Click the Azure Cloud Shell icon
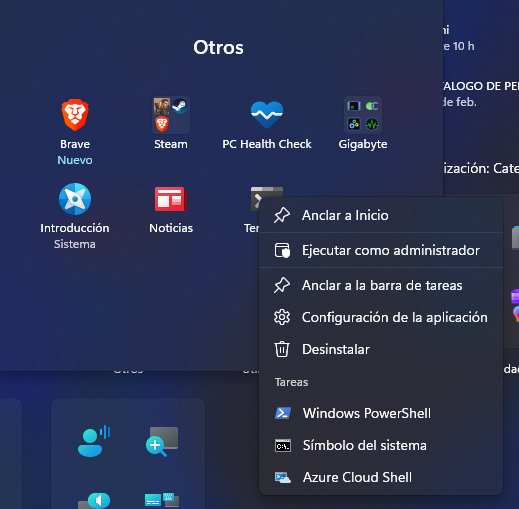519x509 pixels. pos(283,477)
